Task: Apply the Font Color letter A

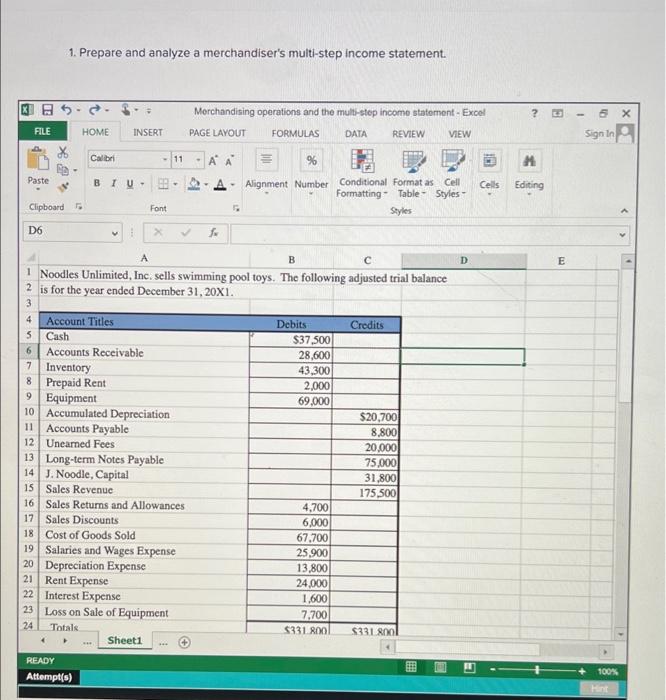Action: pyautogui.click(x=220, y=184)
